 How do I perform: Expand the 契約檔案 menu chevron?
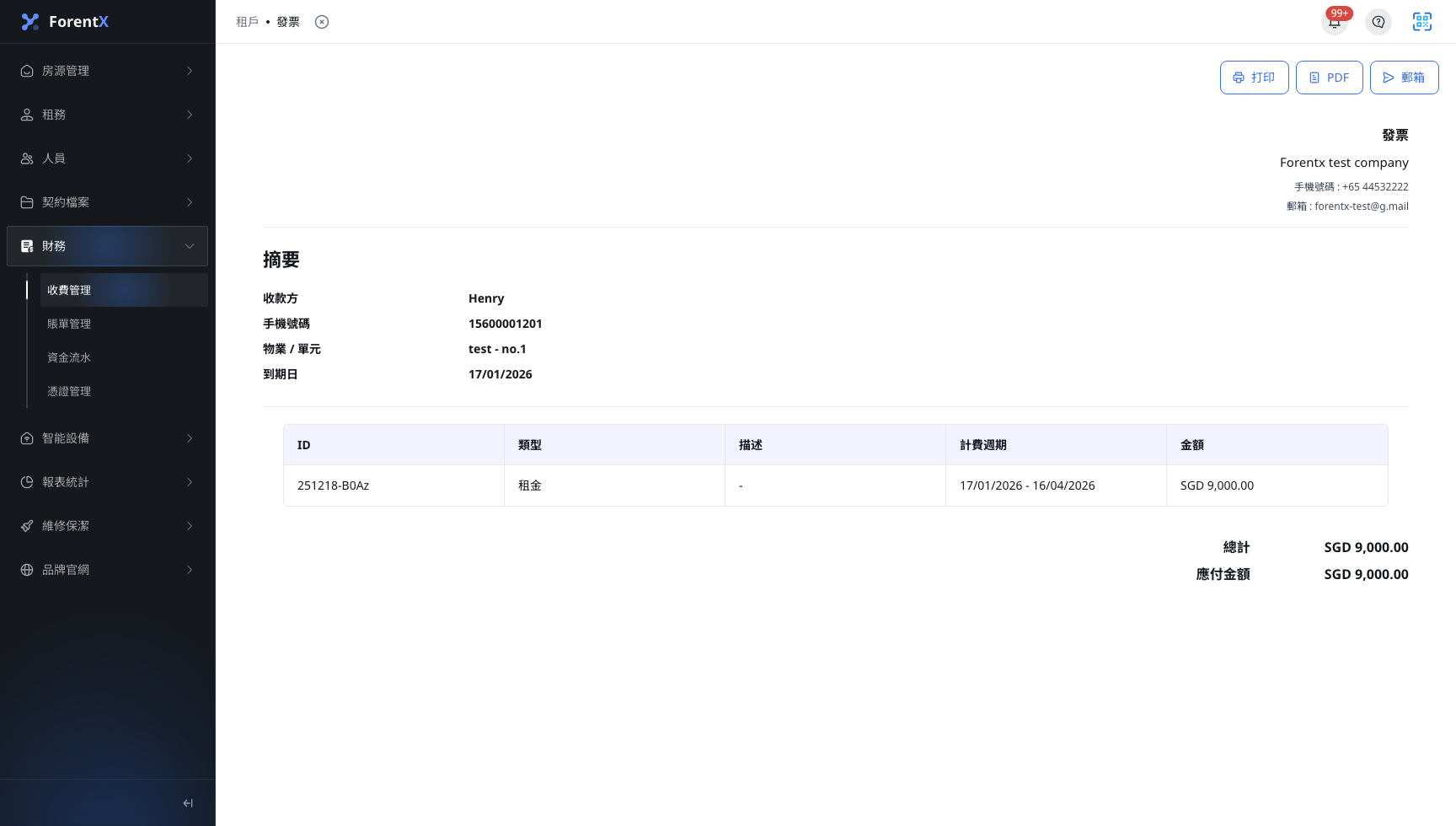190,202
